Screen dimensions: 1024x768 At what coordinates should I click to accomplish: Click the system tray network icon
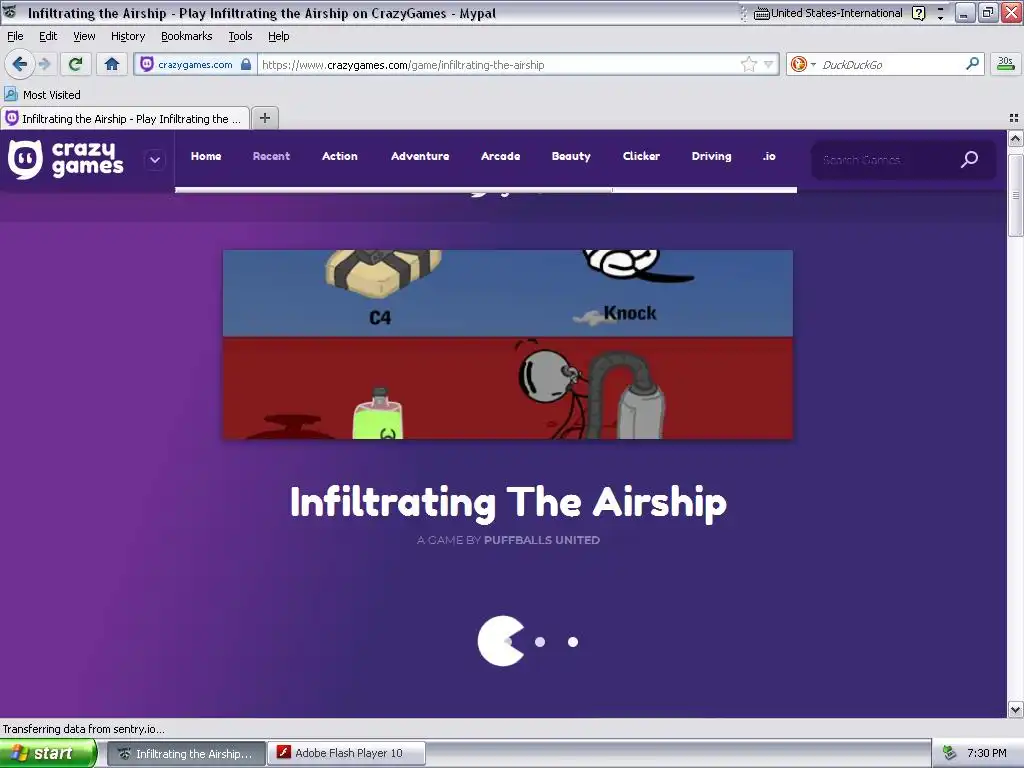pyautogui.click(x=950, y=753)
